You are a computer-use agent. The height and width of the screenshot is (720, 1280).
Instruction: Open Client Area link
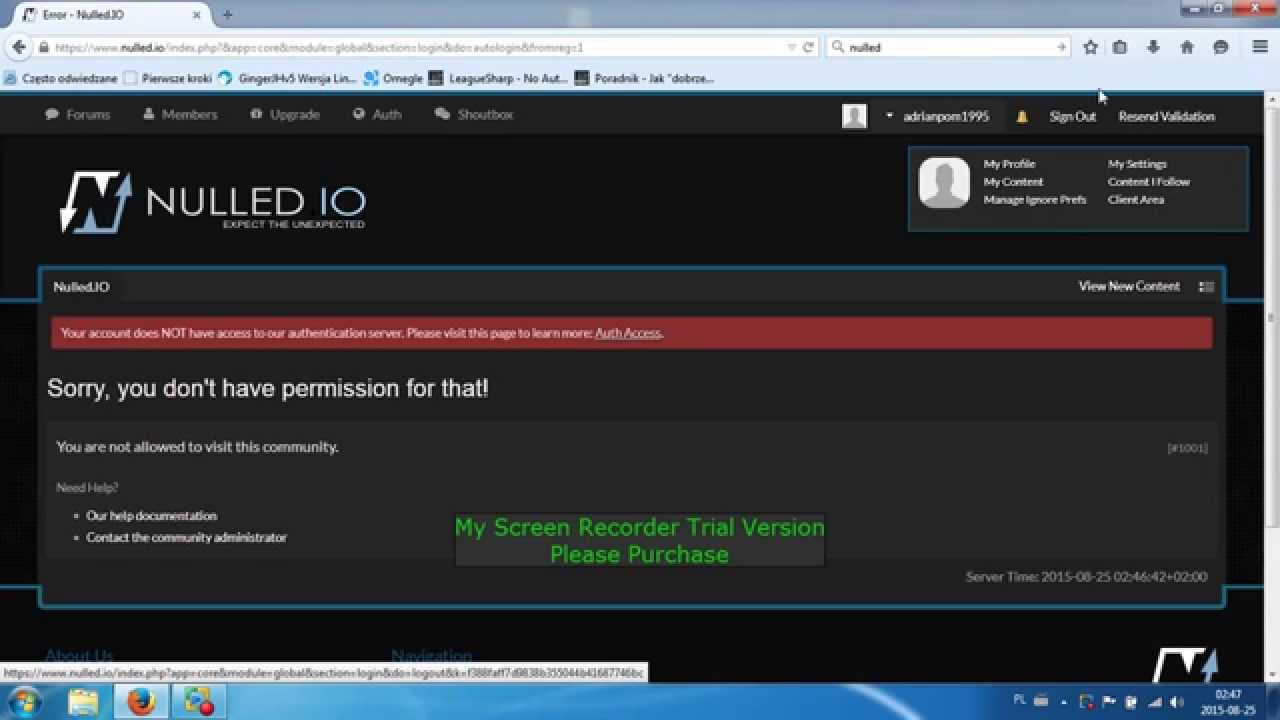click(x=1135, y=200)
